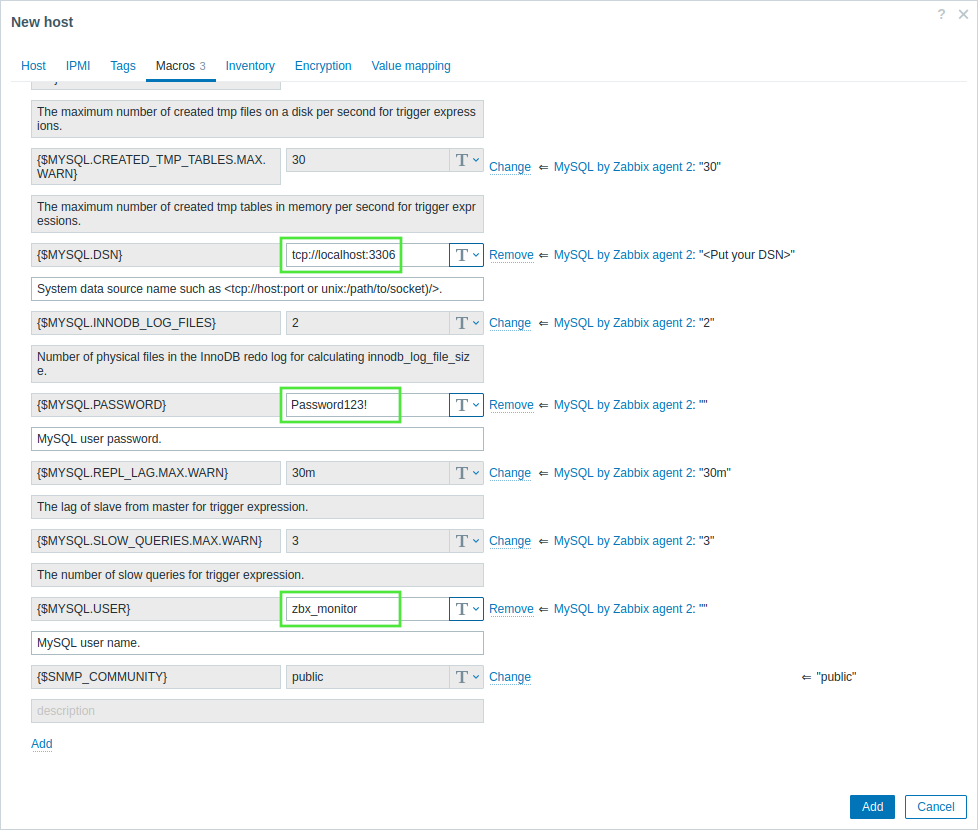The image size is (978, 830).
Task: Click Change for CREATED_TMP_TABLES.MAX.WARN macro
Action: point(510,166)
